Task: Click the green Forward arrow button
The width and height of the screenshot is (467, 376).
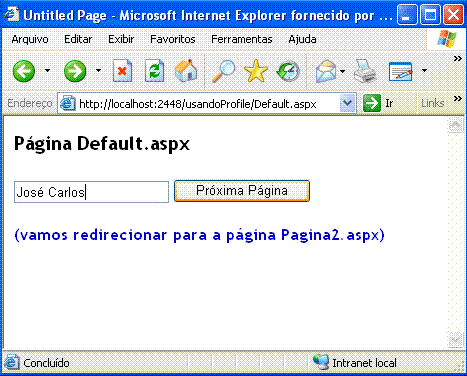Action: click(75, 71)
